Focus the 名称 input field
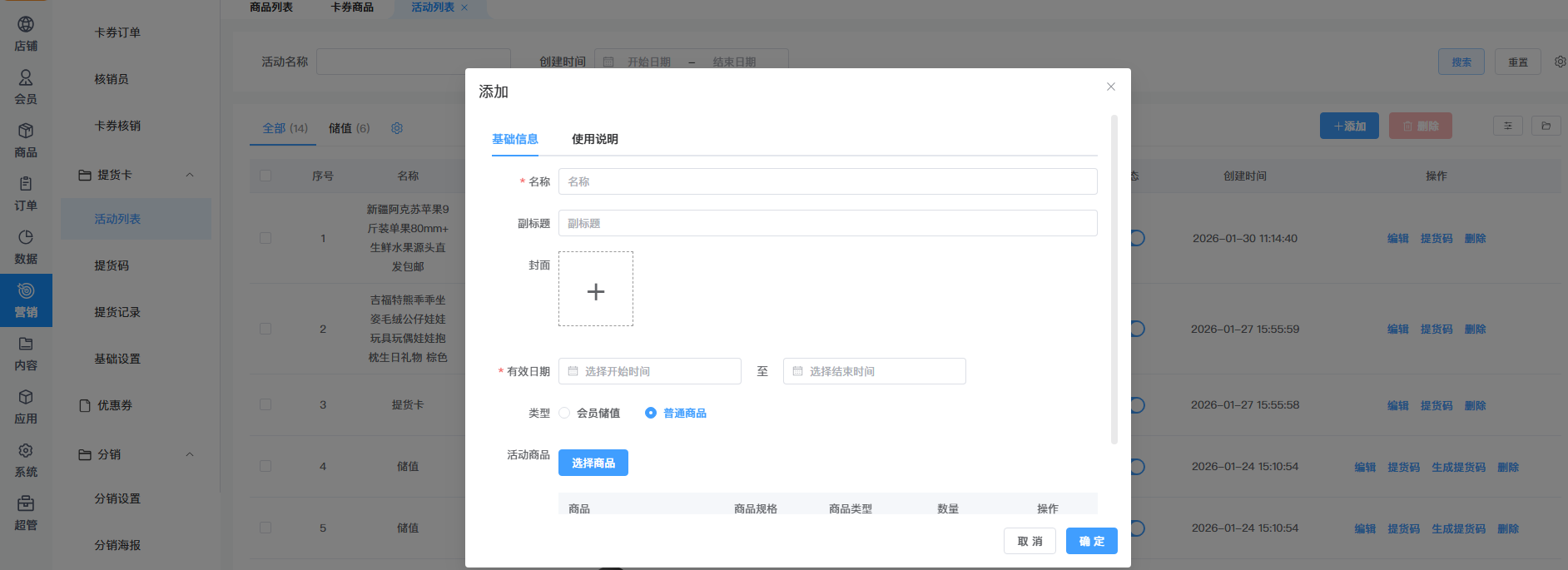Image resolution: width=1568 pixels, height=570 pixels. [x=828, y=181]
